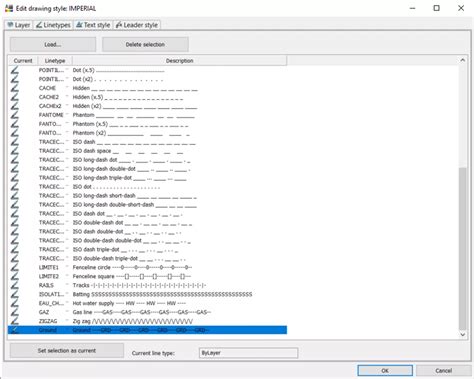
Task: Click the list scrollbar up arrow
Action: 463,60
